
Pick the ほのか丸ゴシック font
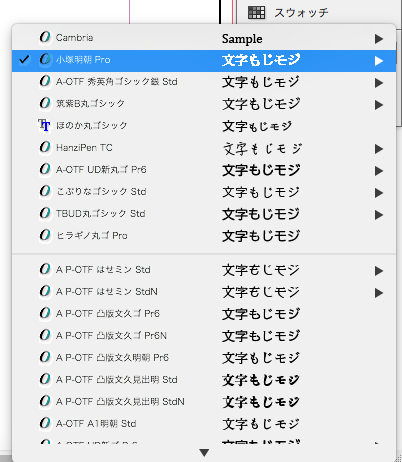point(204,126)
